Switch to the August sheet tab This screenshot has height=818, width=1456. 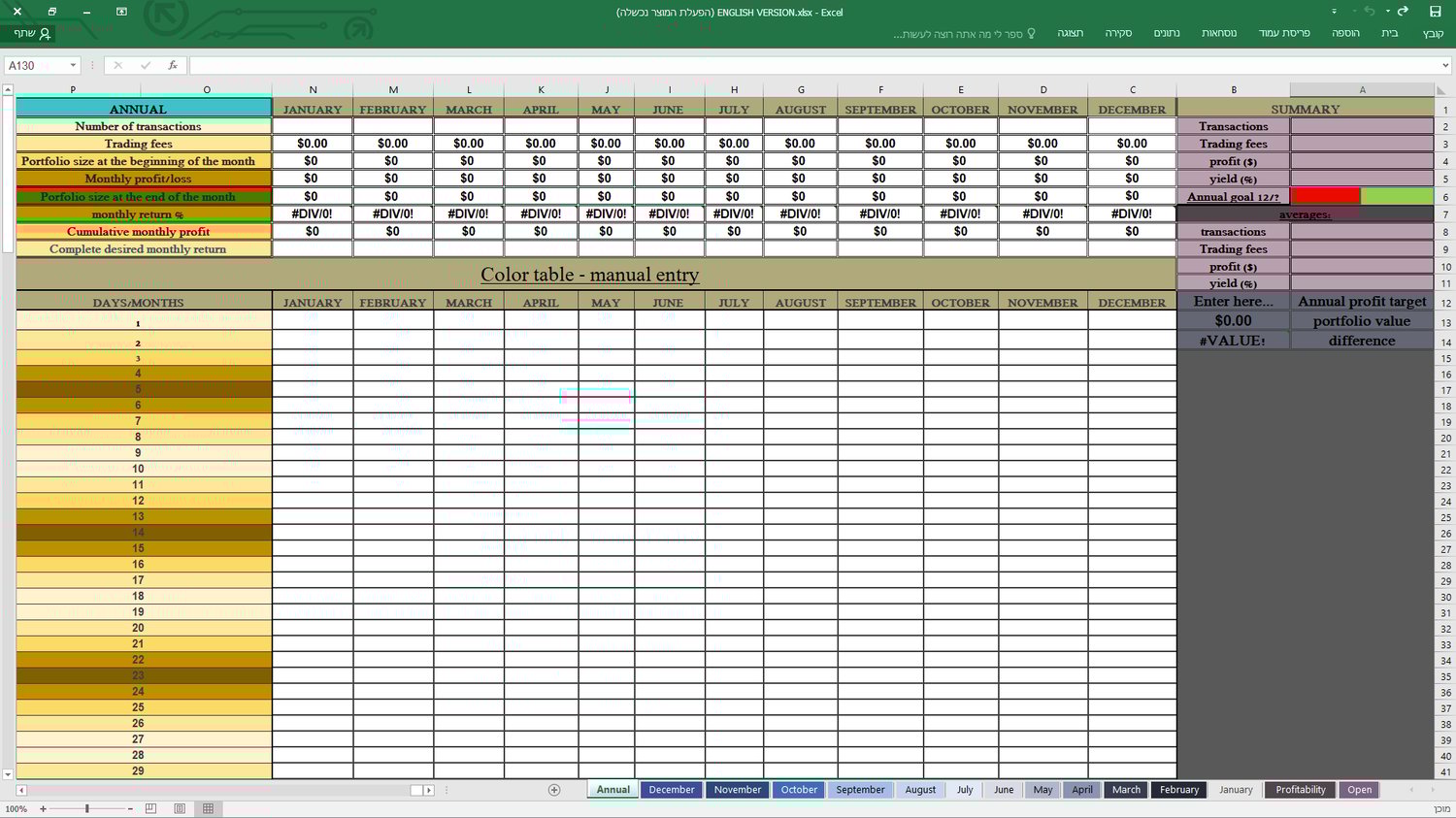(920, 790)
